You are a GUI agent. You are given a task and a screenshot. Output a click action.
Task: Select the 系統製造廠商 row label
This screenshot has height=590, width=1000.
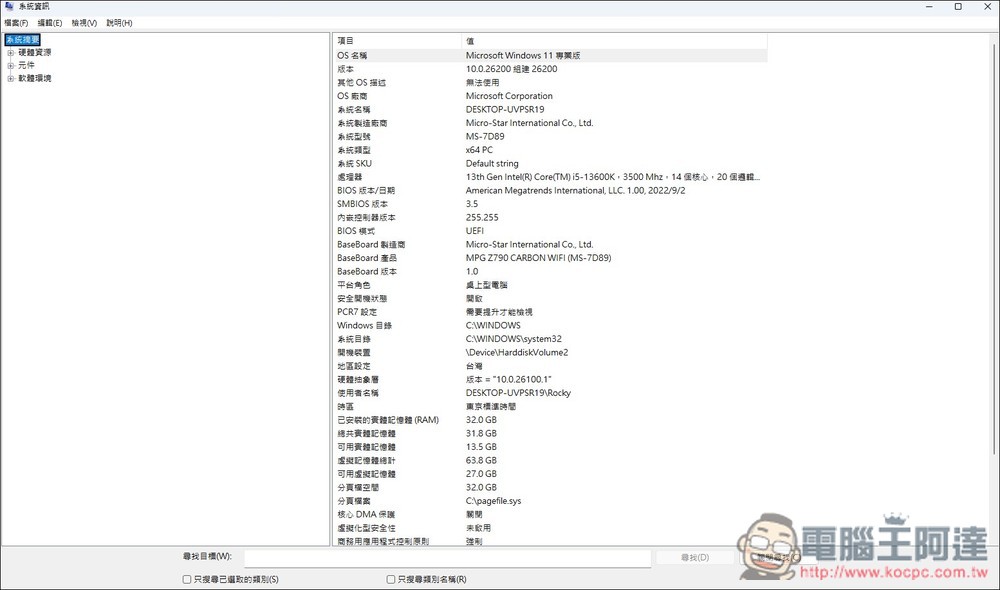point(362,123)
